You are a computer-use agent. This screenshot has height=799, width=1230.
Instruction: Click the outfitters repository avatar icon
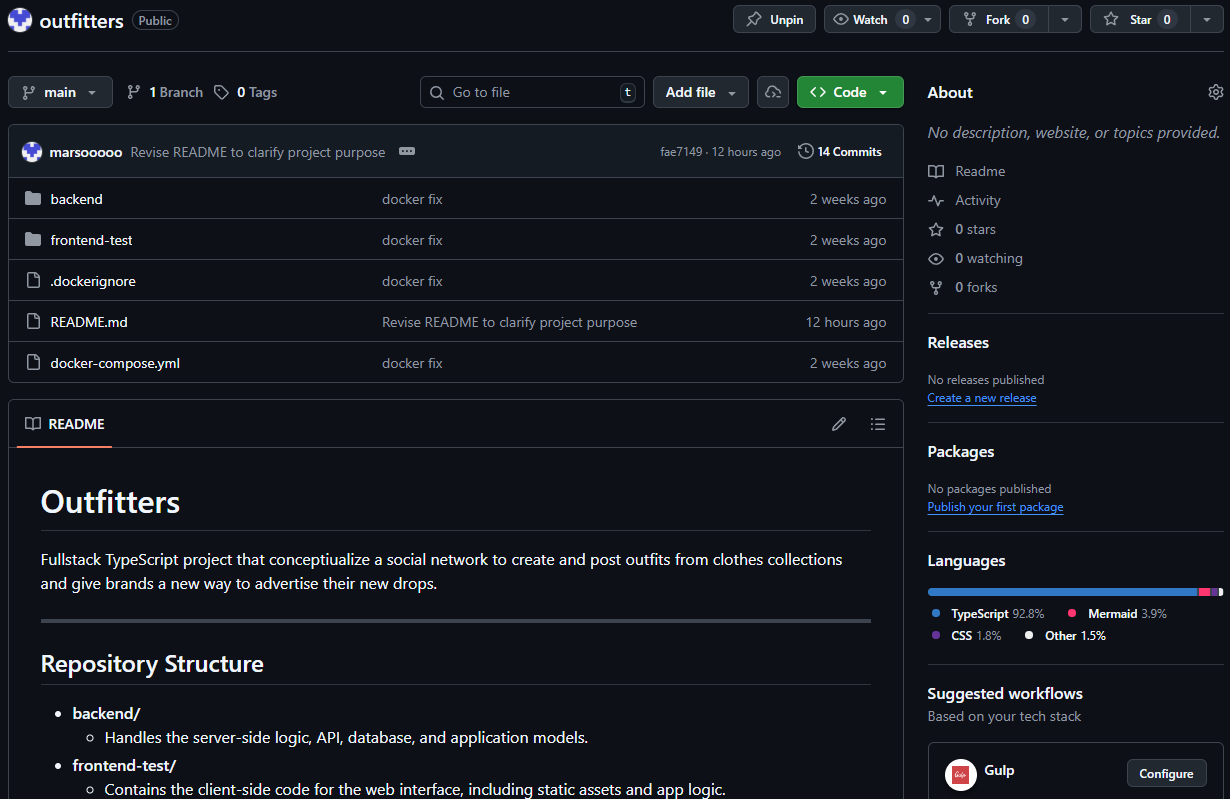click(20, 20)
